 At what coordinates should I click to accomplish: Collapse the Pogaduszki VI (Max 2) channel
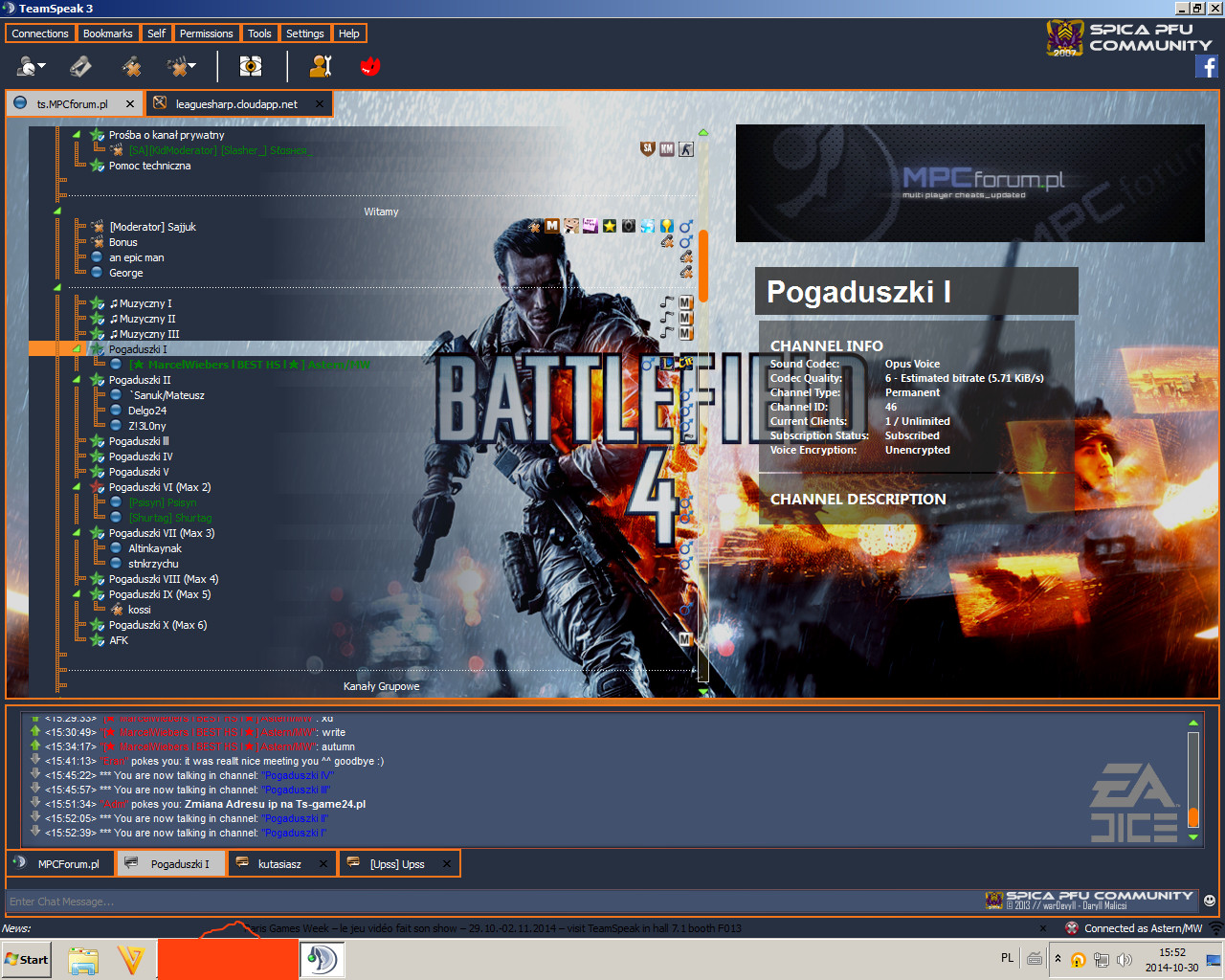point(76,487)
